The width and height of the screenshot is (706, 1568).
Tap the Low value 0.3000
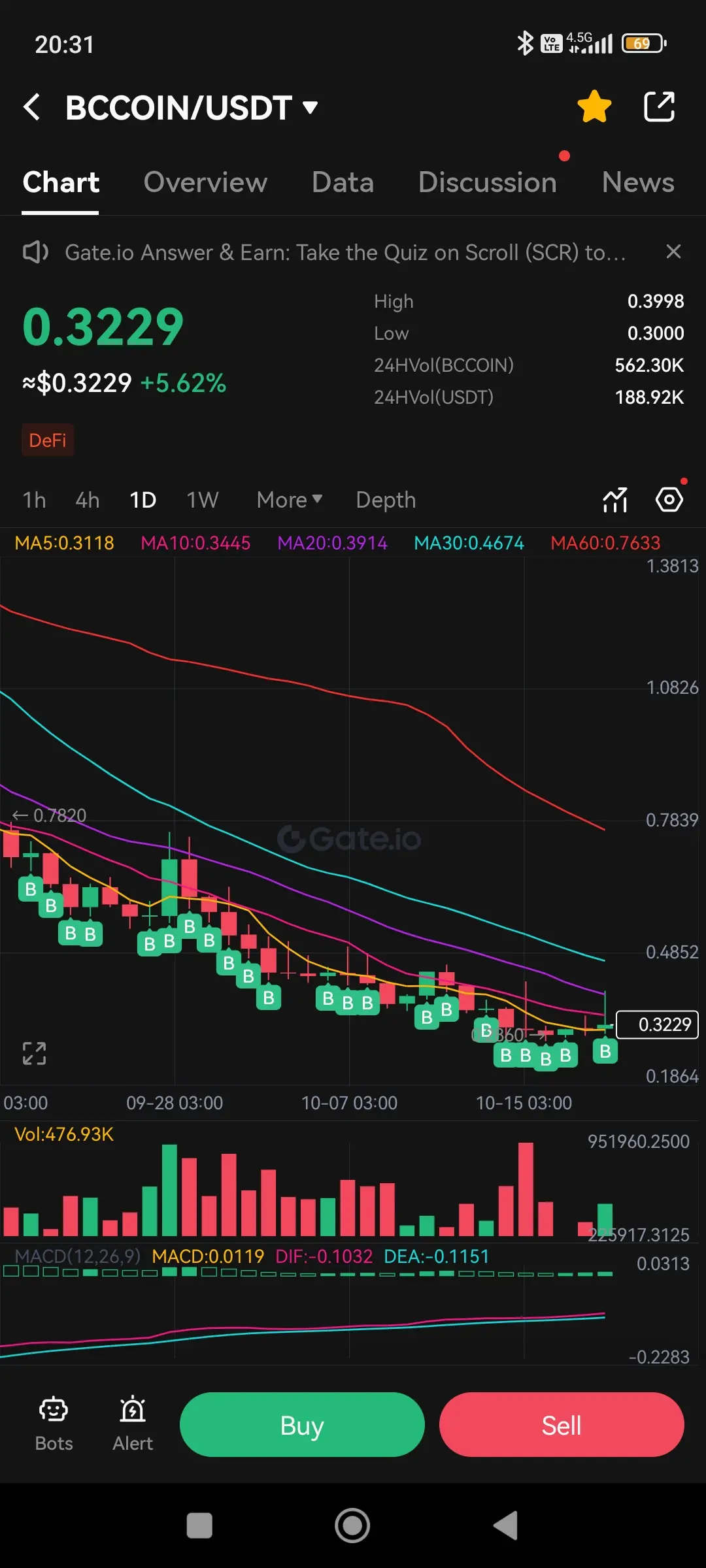click(x=656, y=333)
